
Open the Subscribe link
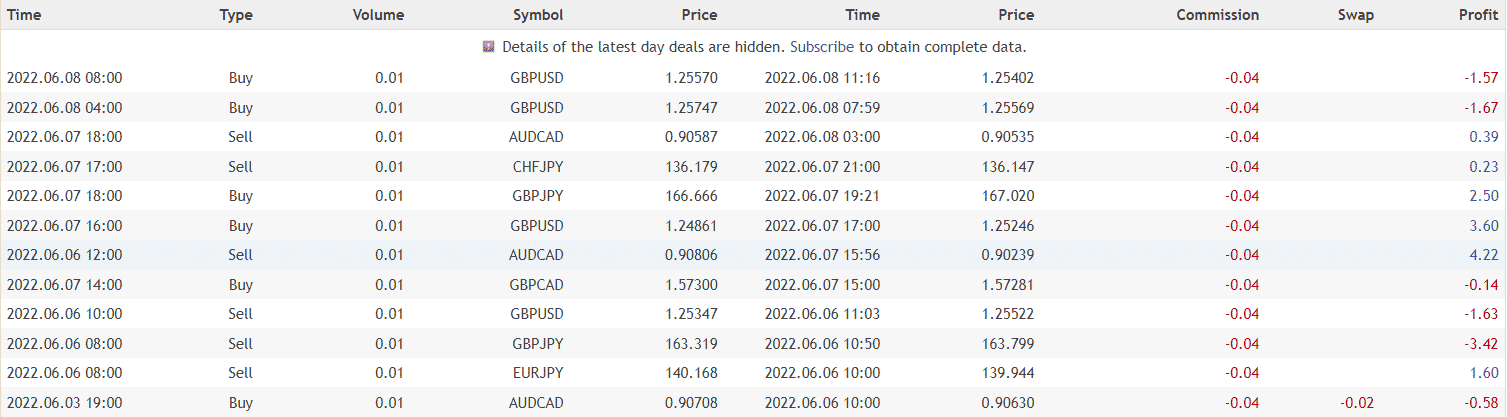(822, 47)
